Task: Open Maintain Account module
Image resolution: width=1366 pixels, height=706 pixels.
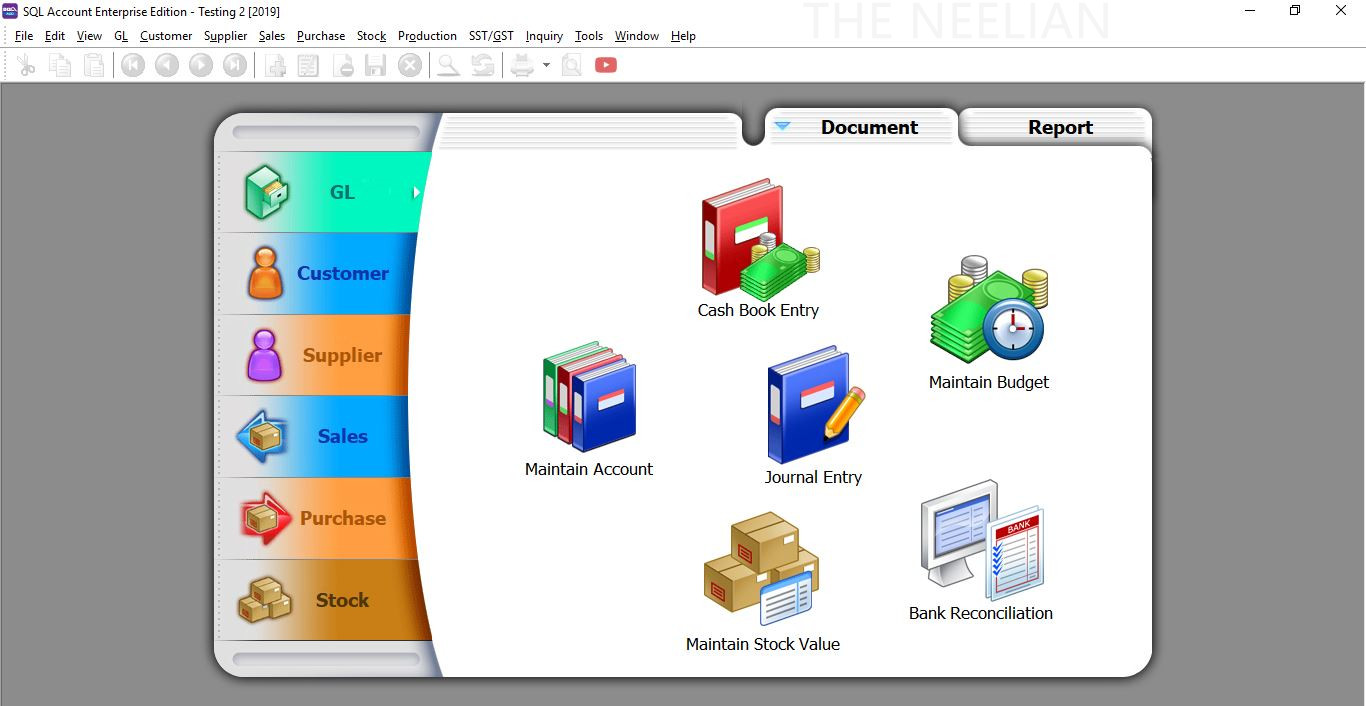Action: pos(589,400)
